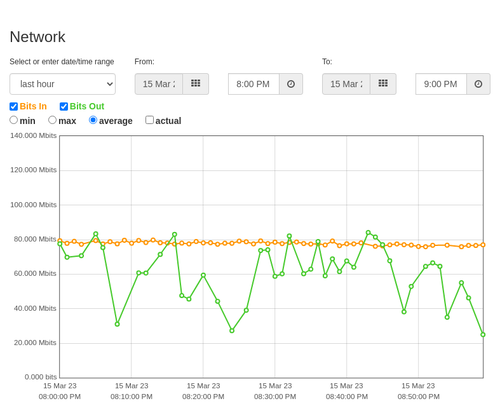Click the 'To:' label
The height and width of the screenshot is (403, 500).
pos(327,62)
